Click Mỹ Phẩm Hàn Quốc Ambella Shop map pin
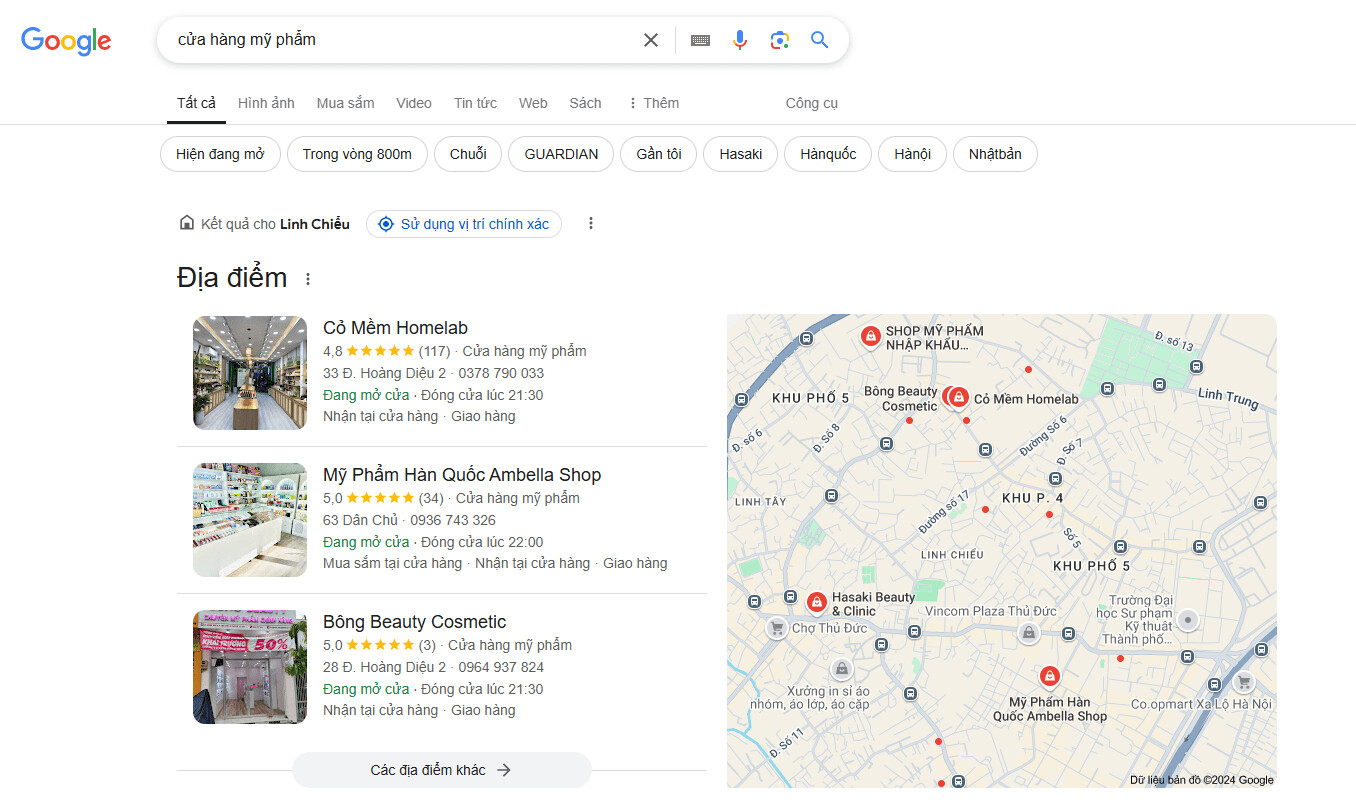Screen dimensions: 1356x807 click(1049, 677)
